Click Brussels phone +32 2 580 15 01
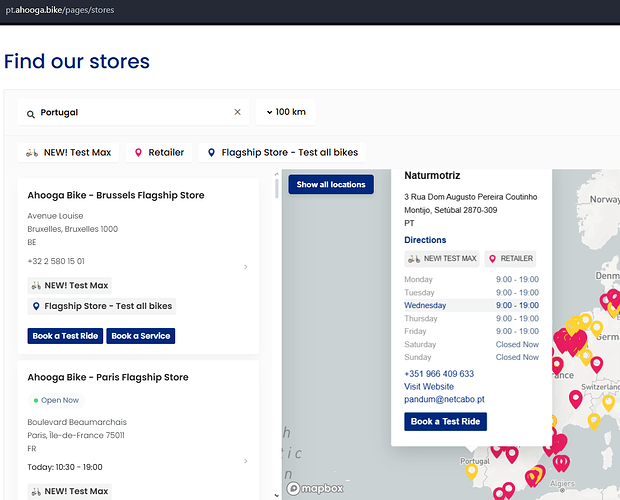Viewport: 620px width, 500px height. (x=56, y=261)
